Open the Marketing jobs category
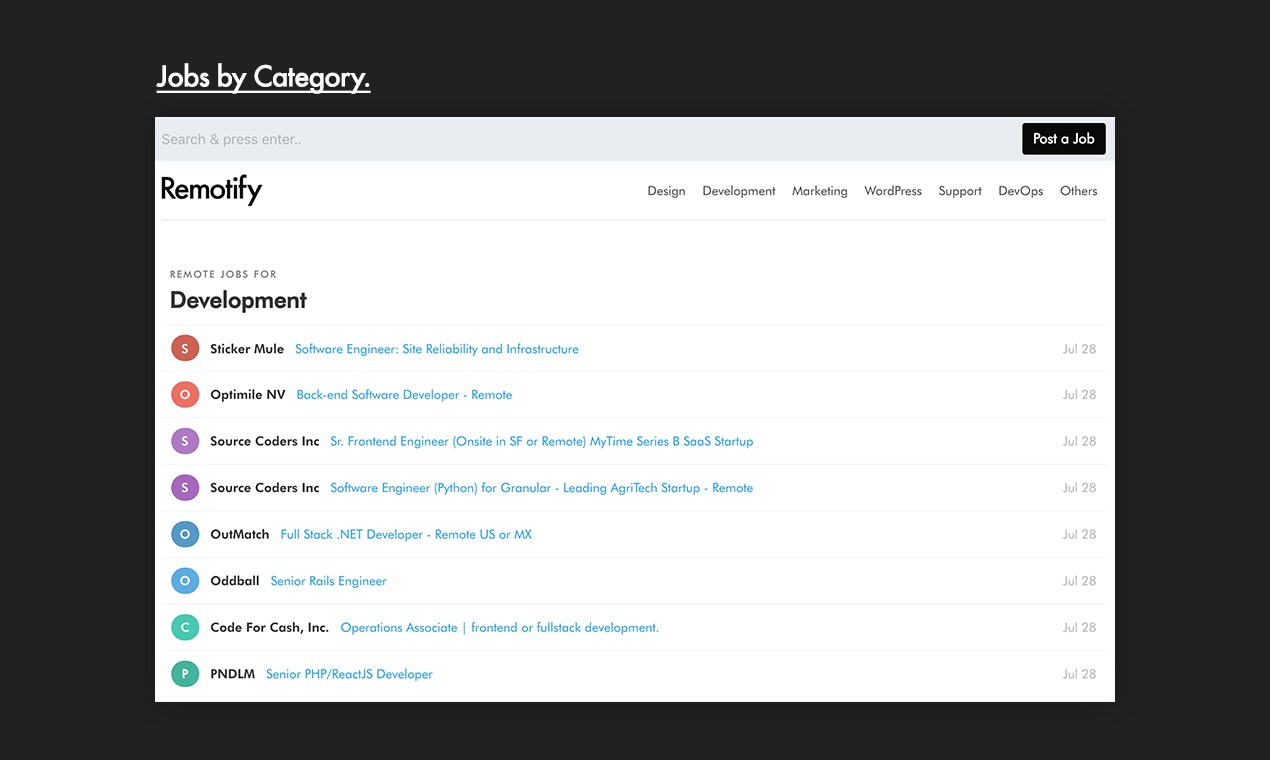1270x760 pixels. tap(819, 191)
